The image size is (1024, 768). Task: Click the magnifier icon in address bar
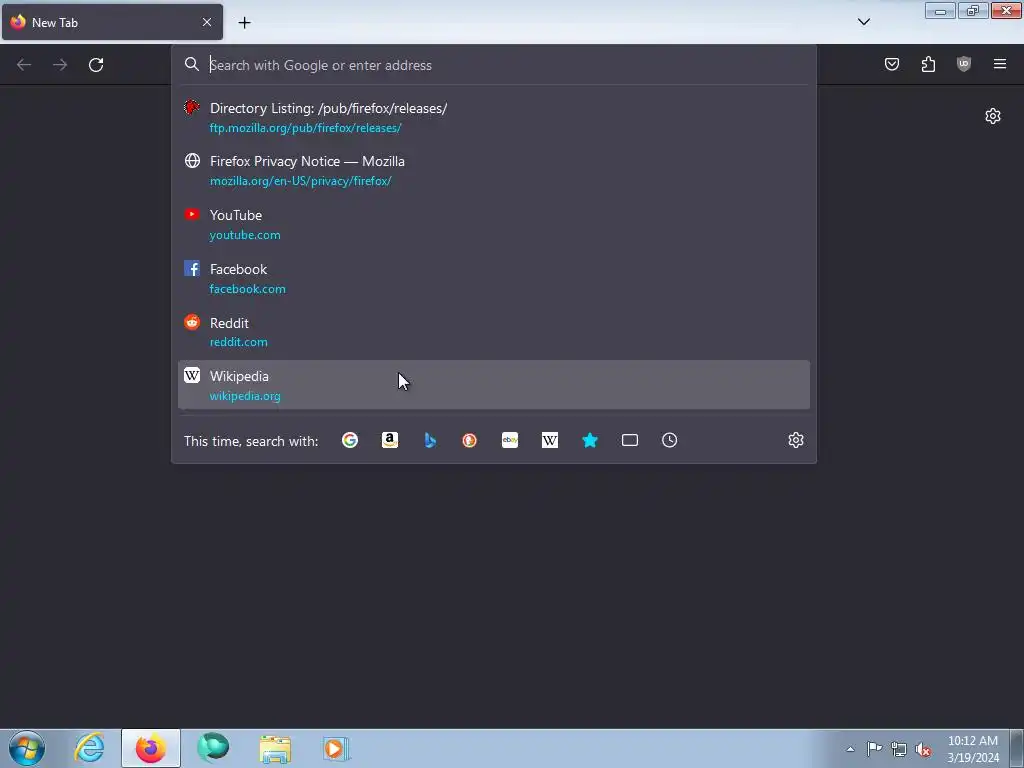pyautogui.click(x=191, y=64)
